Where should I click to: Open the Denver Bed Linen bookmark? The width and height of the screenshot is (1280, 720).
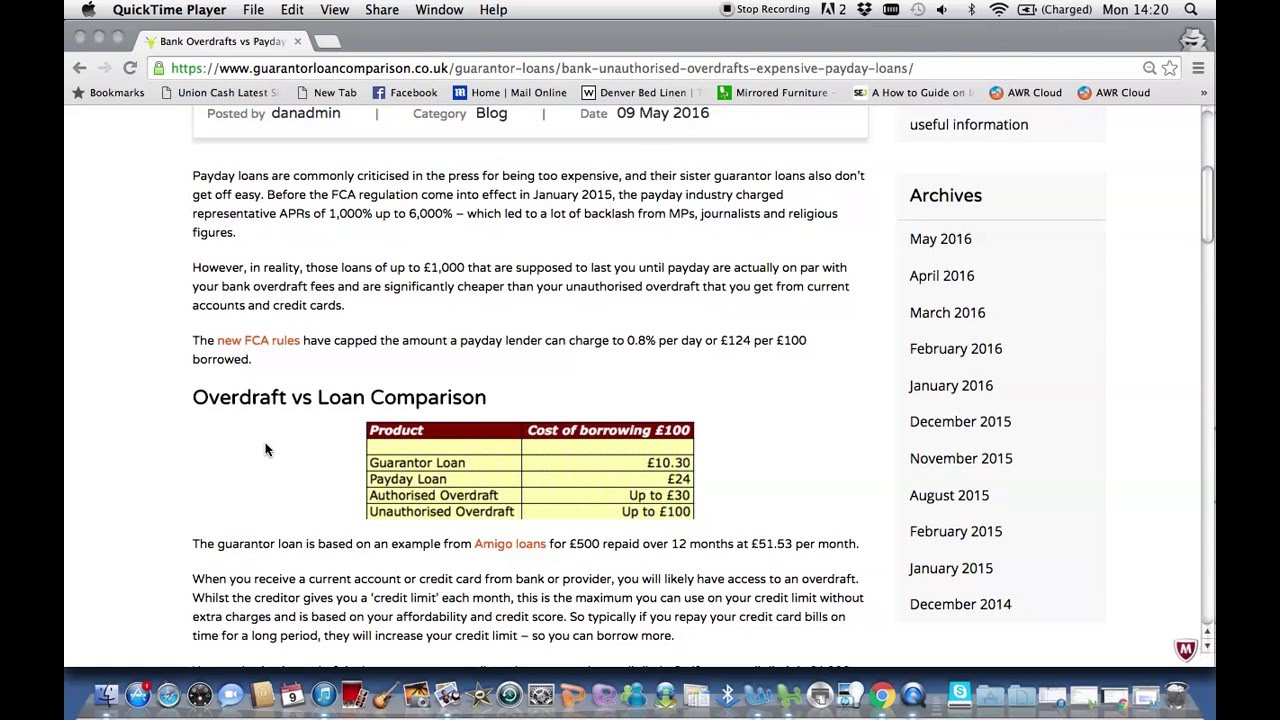point(642,92)
